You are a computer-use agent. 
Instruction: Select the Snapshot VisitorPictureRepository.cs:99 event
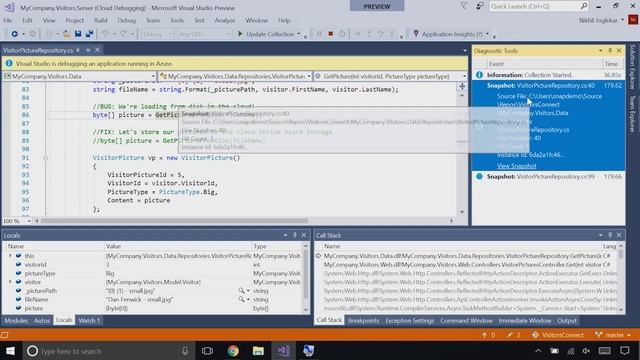[x=548, y=177]
